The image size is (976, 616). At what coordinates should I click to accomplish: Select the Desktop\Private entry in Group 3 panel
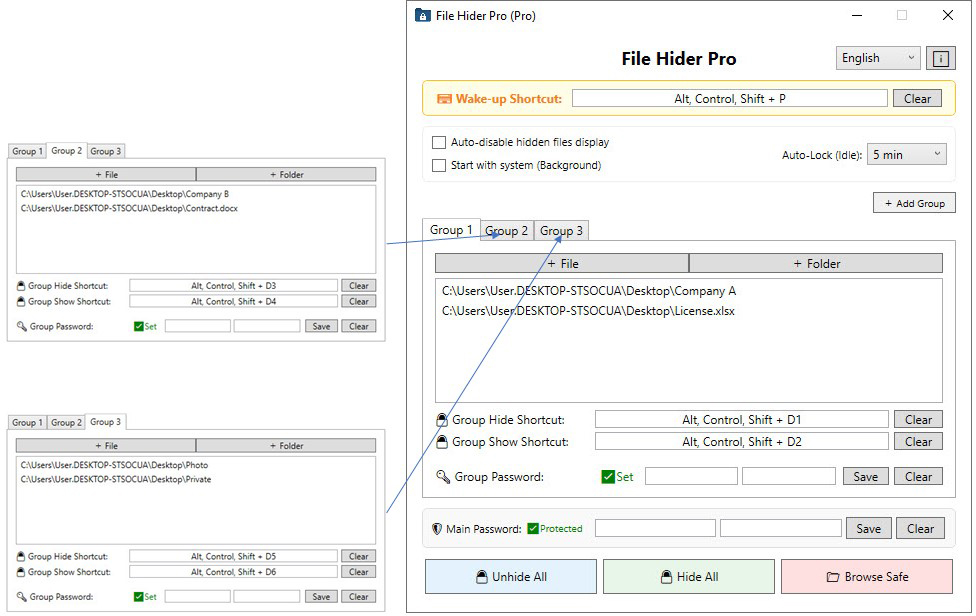116,480
